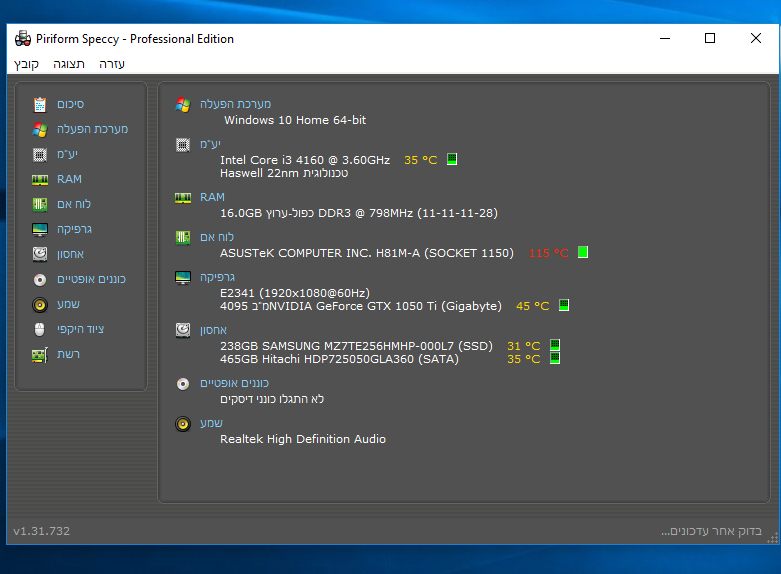
Task: Click the hard drive icon beside sidebar אחסון
Action: pyautogui.click(x=40, y=254)
